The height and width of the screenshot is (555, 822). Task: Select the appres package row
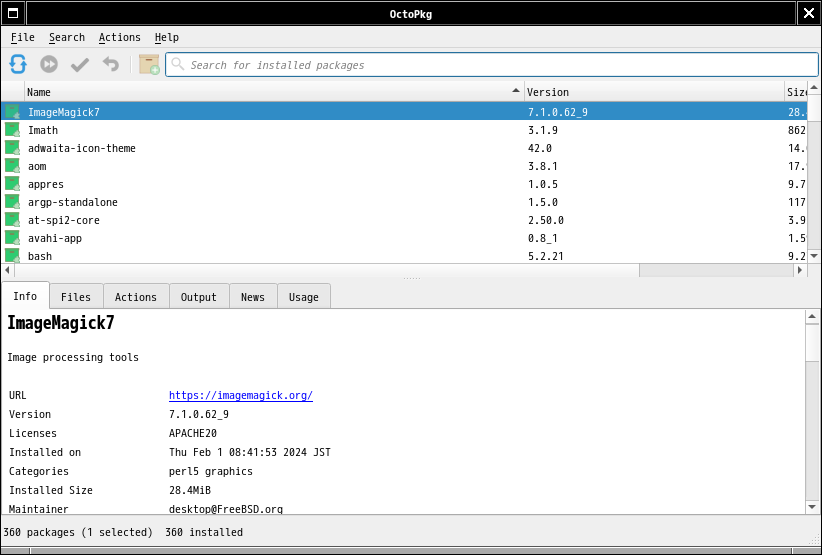coord(404,184)
